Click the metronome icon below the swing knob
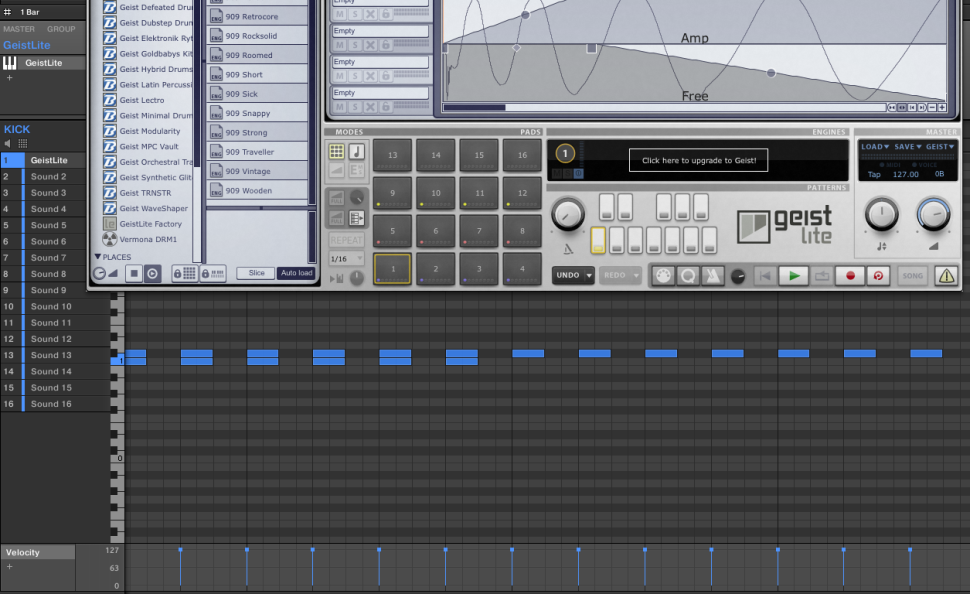This screenshot has width=970, height=594. coord(568,249)
